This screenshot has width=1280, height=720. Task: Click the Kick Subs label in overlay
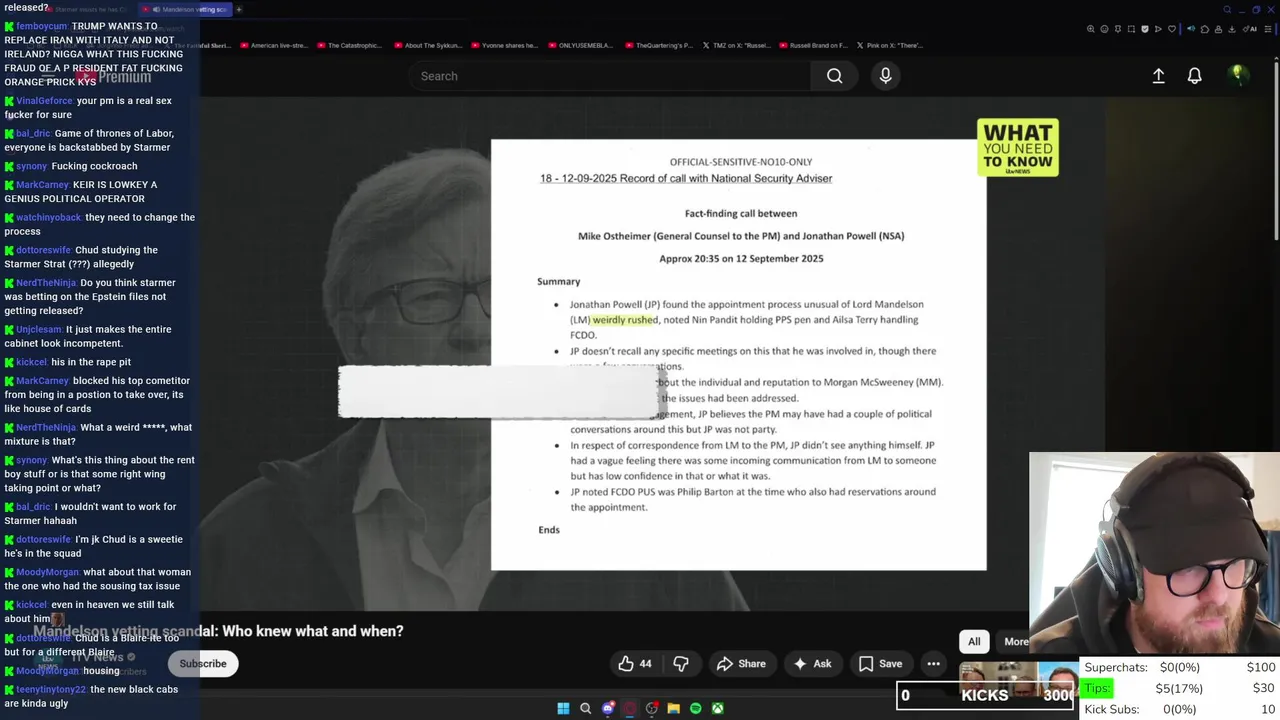1112,709
